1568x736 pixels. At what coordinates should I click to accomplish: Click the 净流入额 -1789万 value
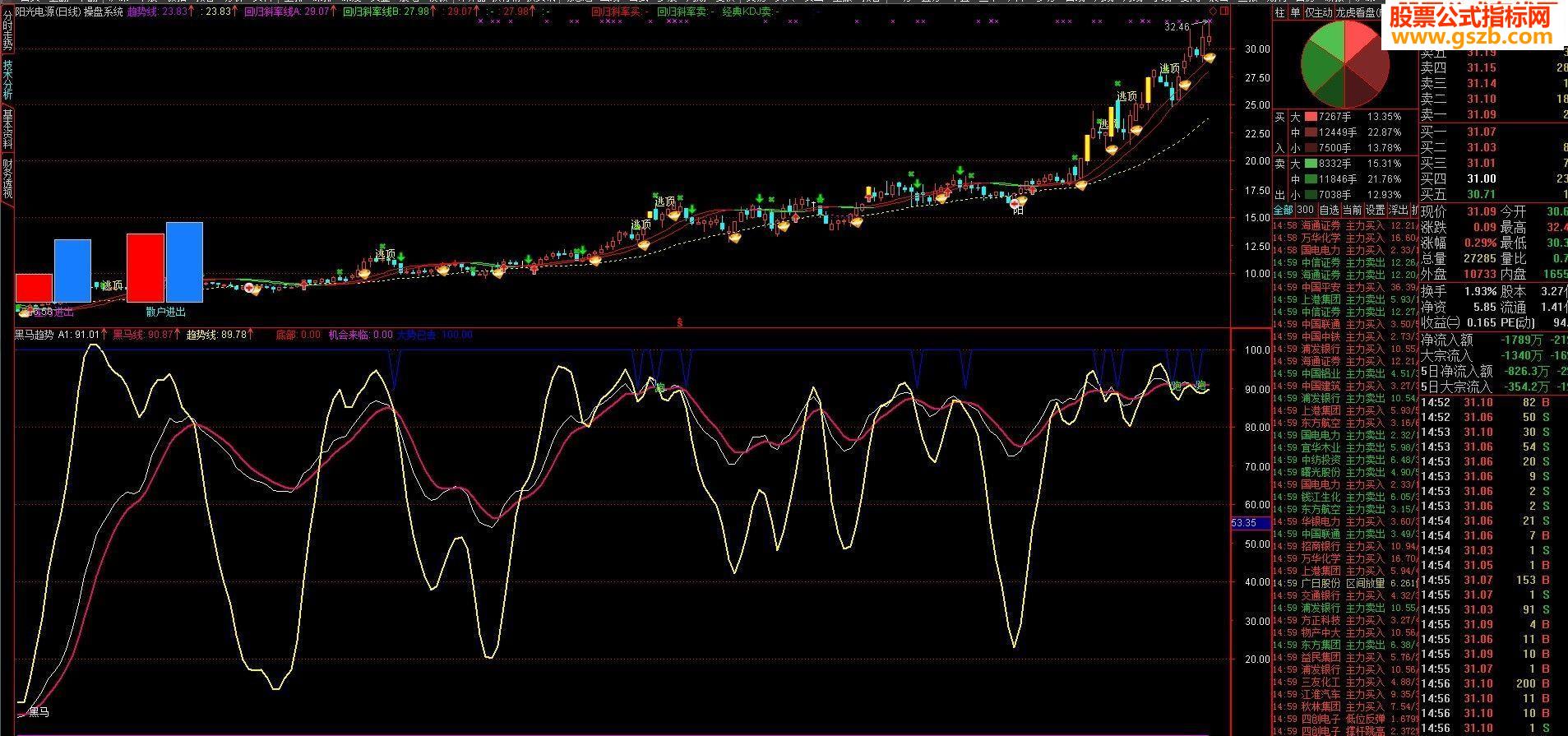pos(1524,340)
